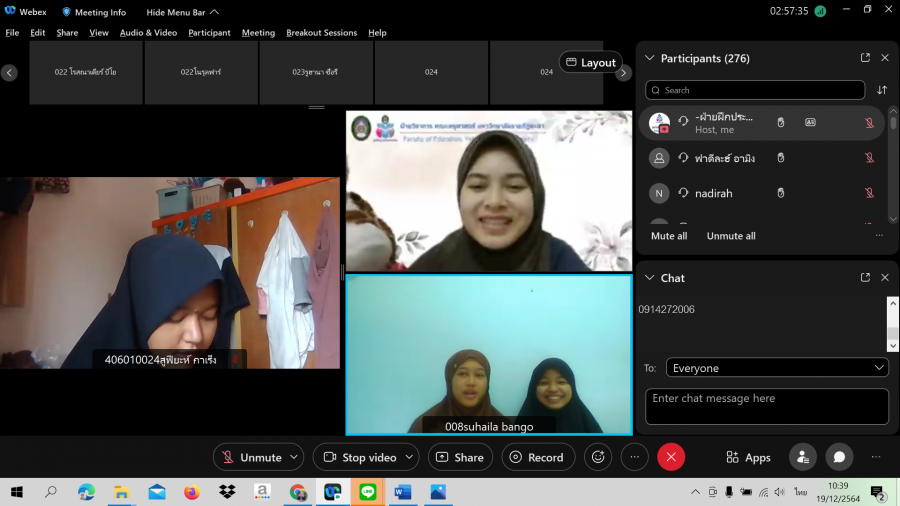Toggle mute for participant nadirah
The height and width of the screenshot is (506, 900).
869,193
